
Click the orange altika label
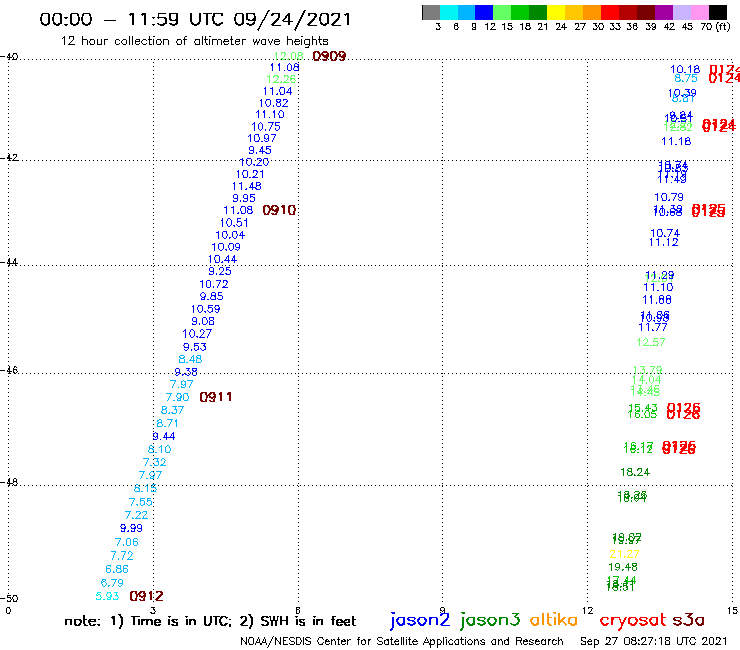click(x=554, y=620)
